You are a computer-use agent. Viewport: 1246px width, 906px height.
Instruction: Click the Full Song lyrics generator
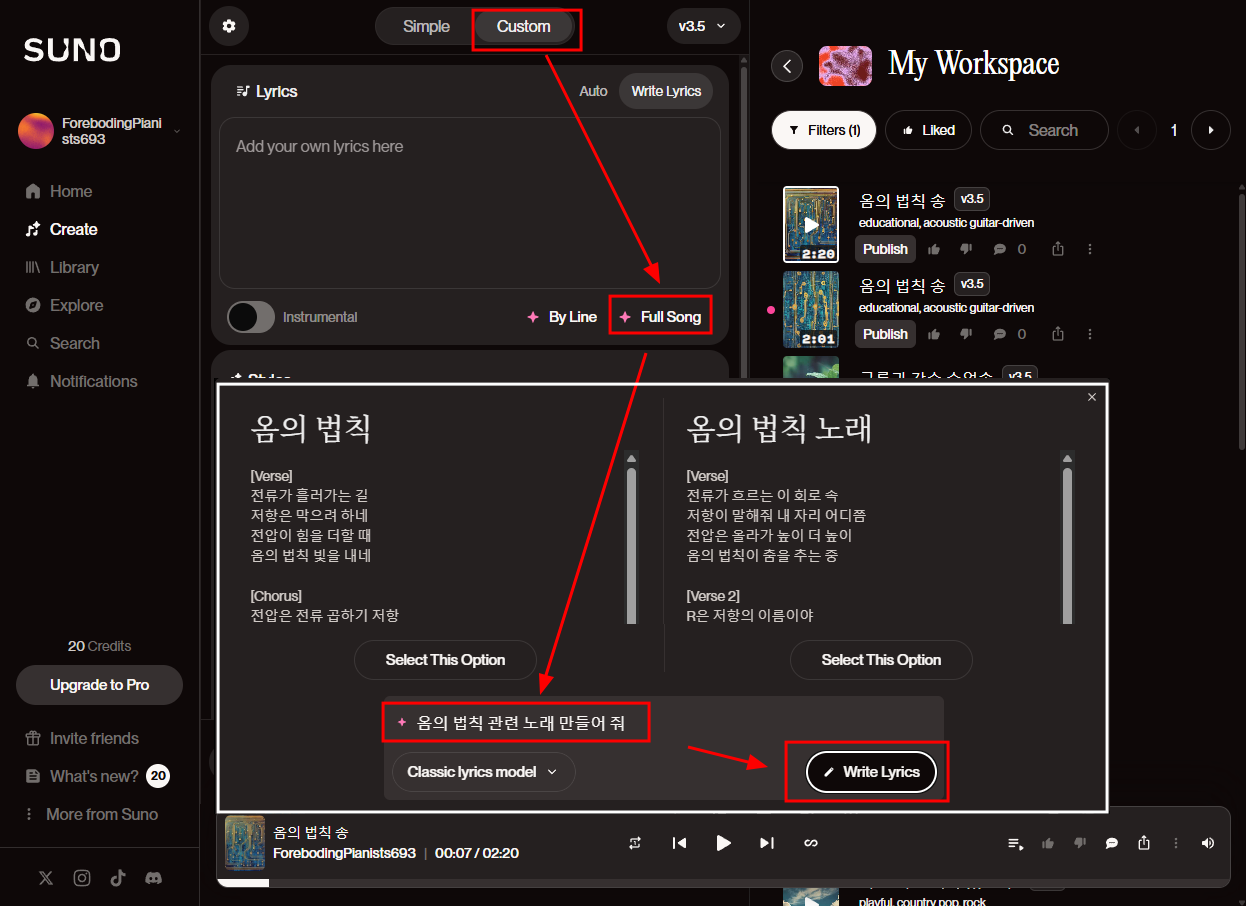click(660, 317)
